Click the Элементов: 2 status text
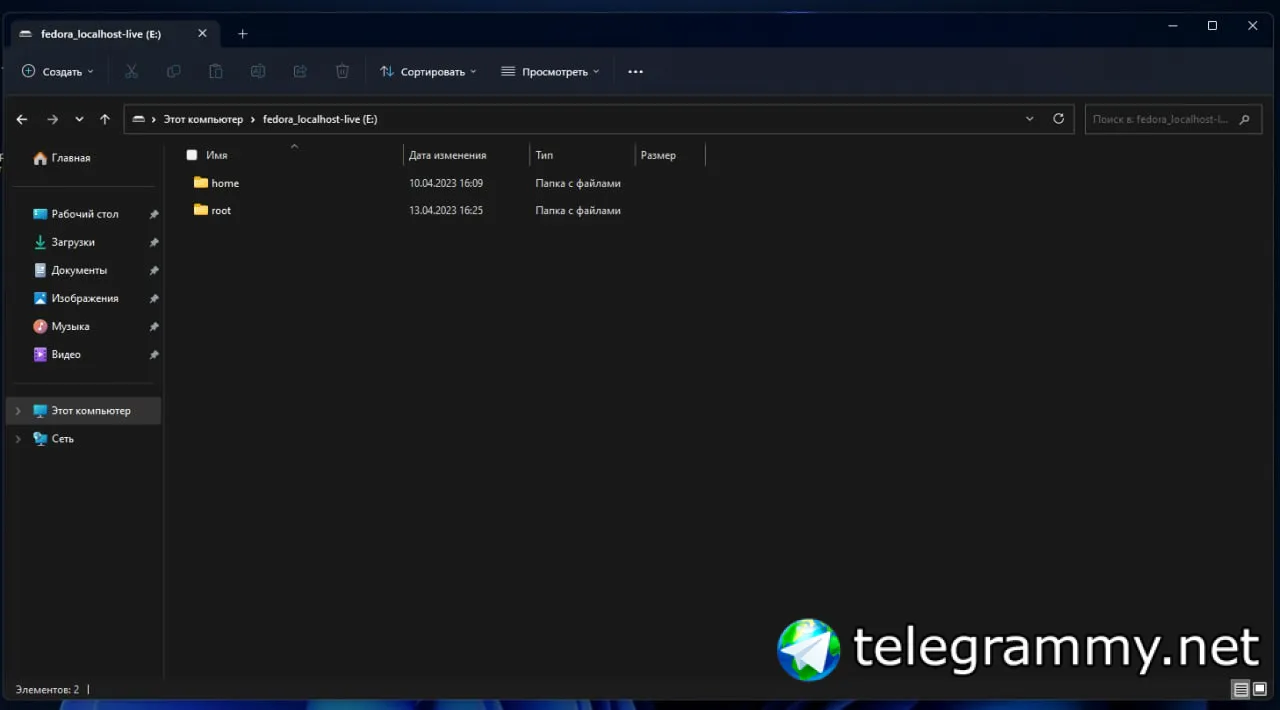1280x710 pixels. tap(47, 690)
